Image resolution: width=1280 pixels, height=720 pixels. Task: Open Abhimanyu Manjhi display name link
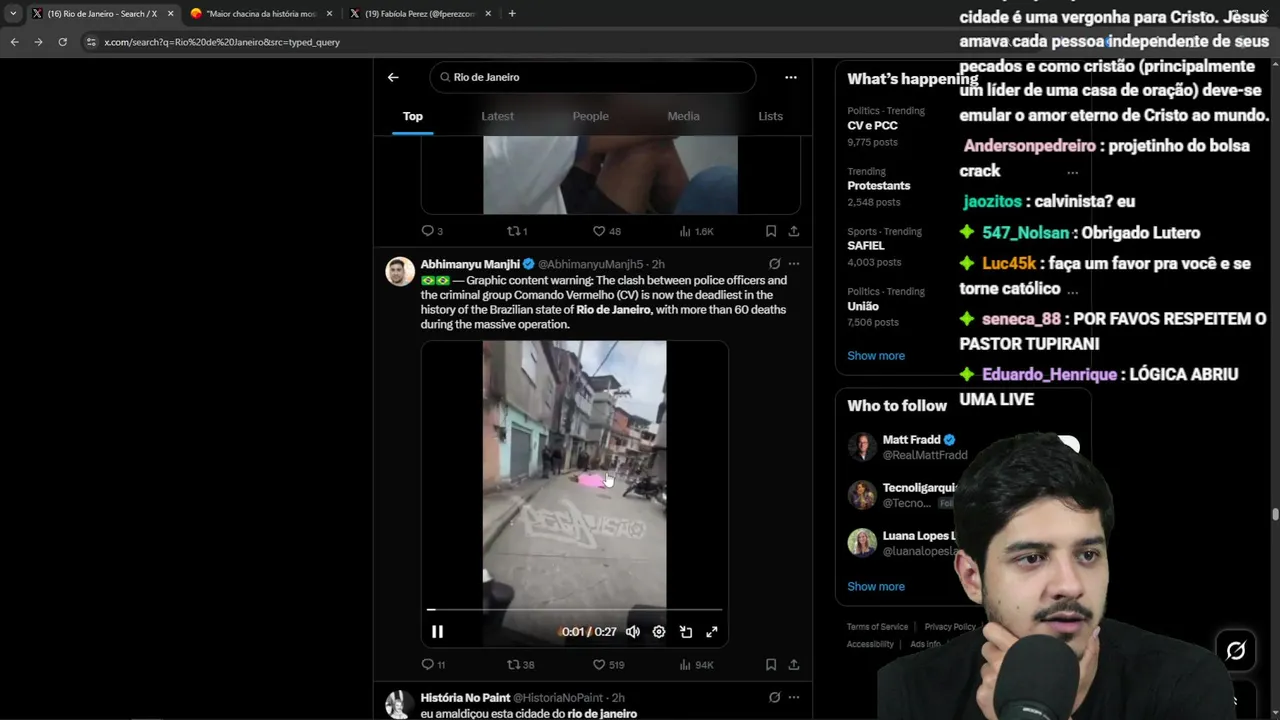(470, 264)
